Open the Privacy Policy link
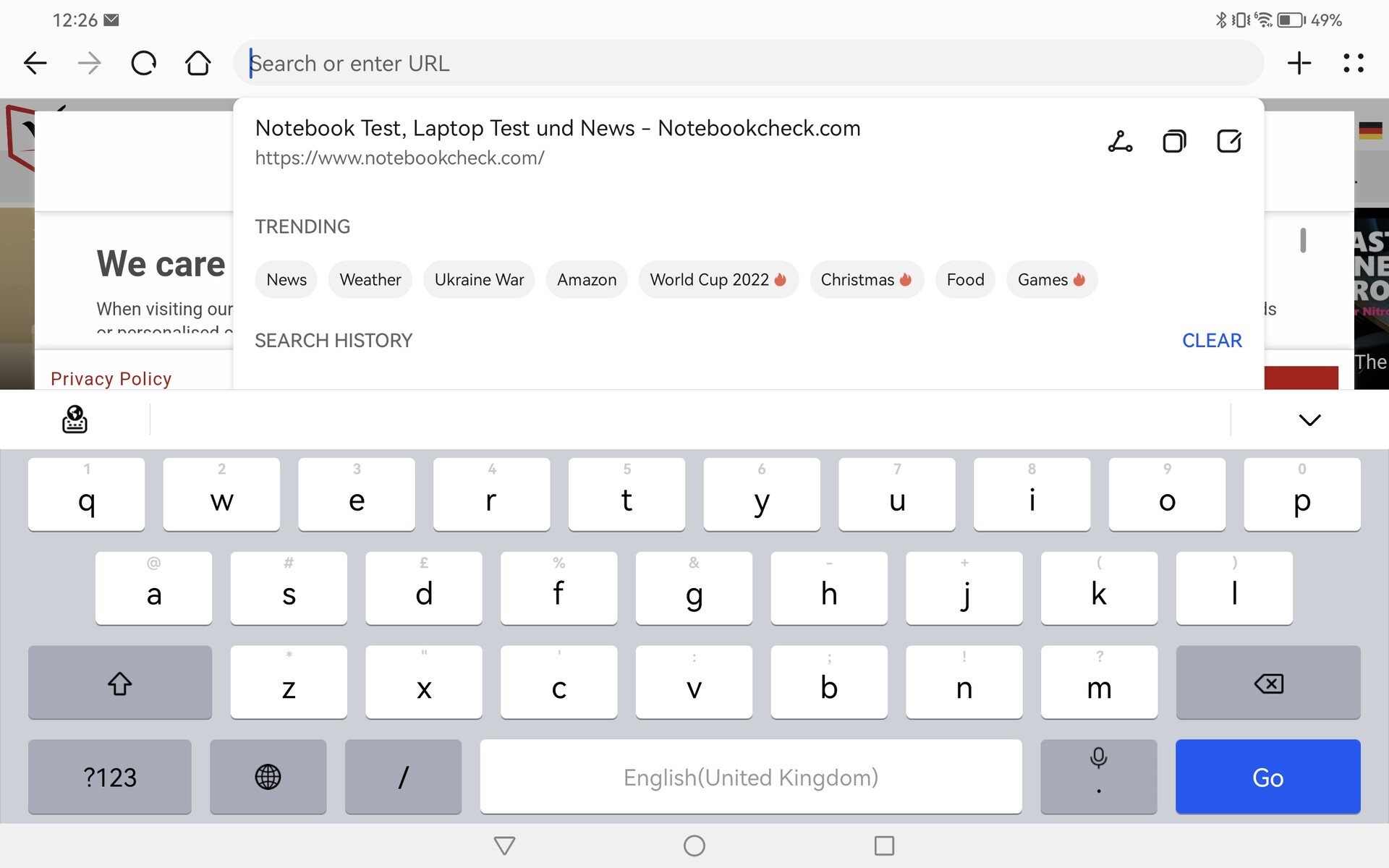1389x868 pixels. 111,379
